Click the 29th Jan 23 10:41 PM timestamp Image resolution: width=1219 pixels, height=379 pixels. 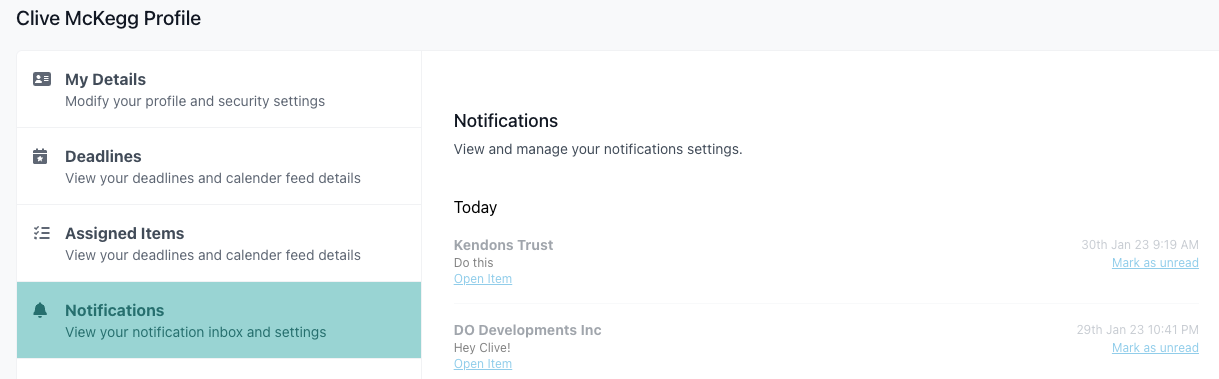1138,330
